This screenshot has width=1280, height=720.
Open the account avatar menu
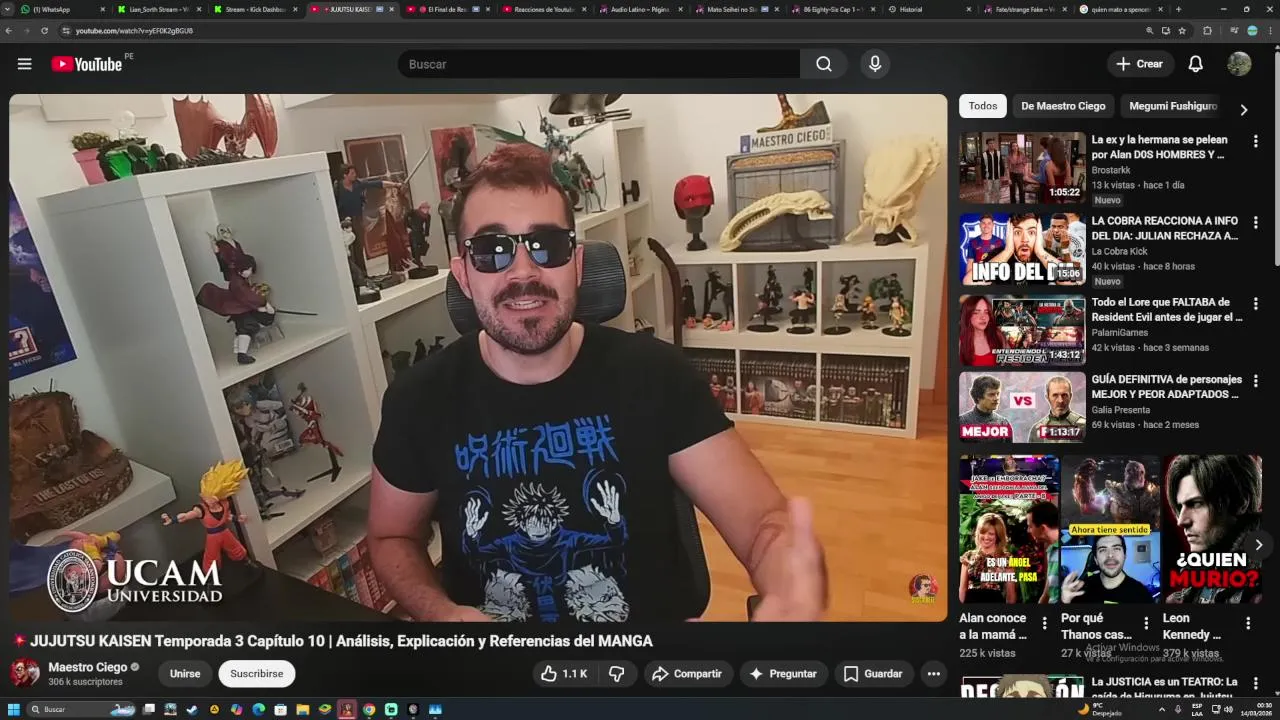pos(1239,64)
